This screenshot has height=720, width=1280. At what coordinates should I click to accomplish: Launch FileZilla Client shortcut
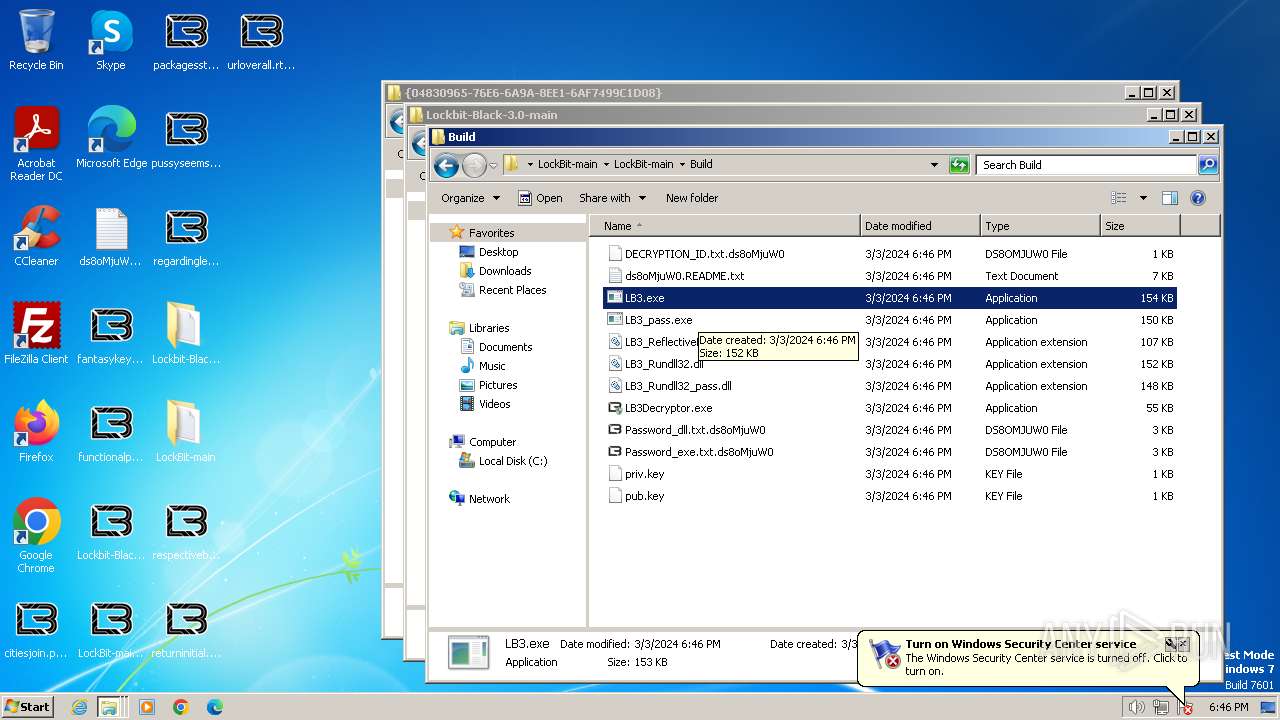pos(36,334)
